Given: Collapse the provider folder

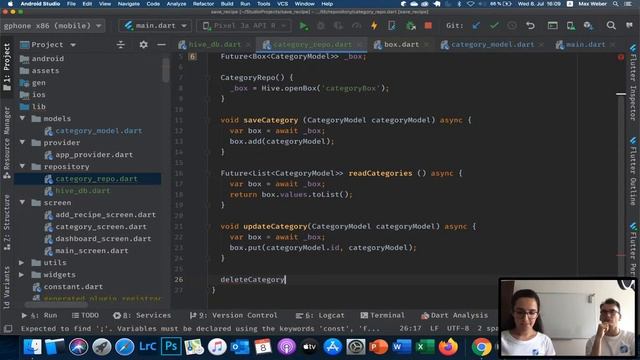Looking at the screenshot, I should [22, 142].
